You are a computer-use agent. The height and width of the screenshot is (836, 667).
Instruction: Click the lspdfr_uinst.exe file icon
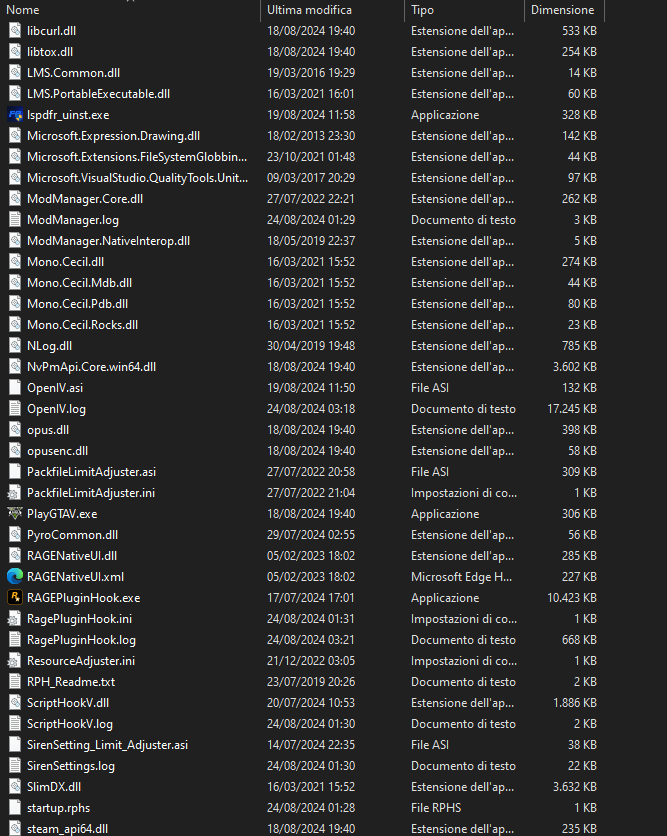[x=15, y=115]
